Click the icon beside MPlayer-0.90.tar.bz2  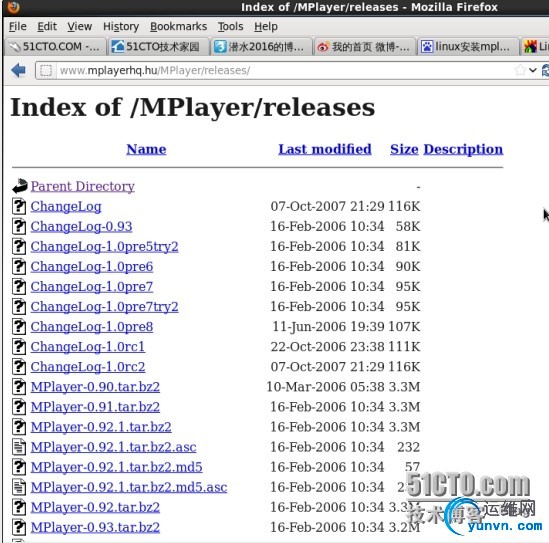coord(19,387)
